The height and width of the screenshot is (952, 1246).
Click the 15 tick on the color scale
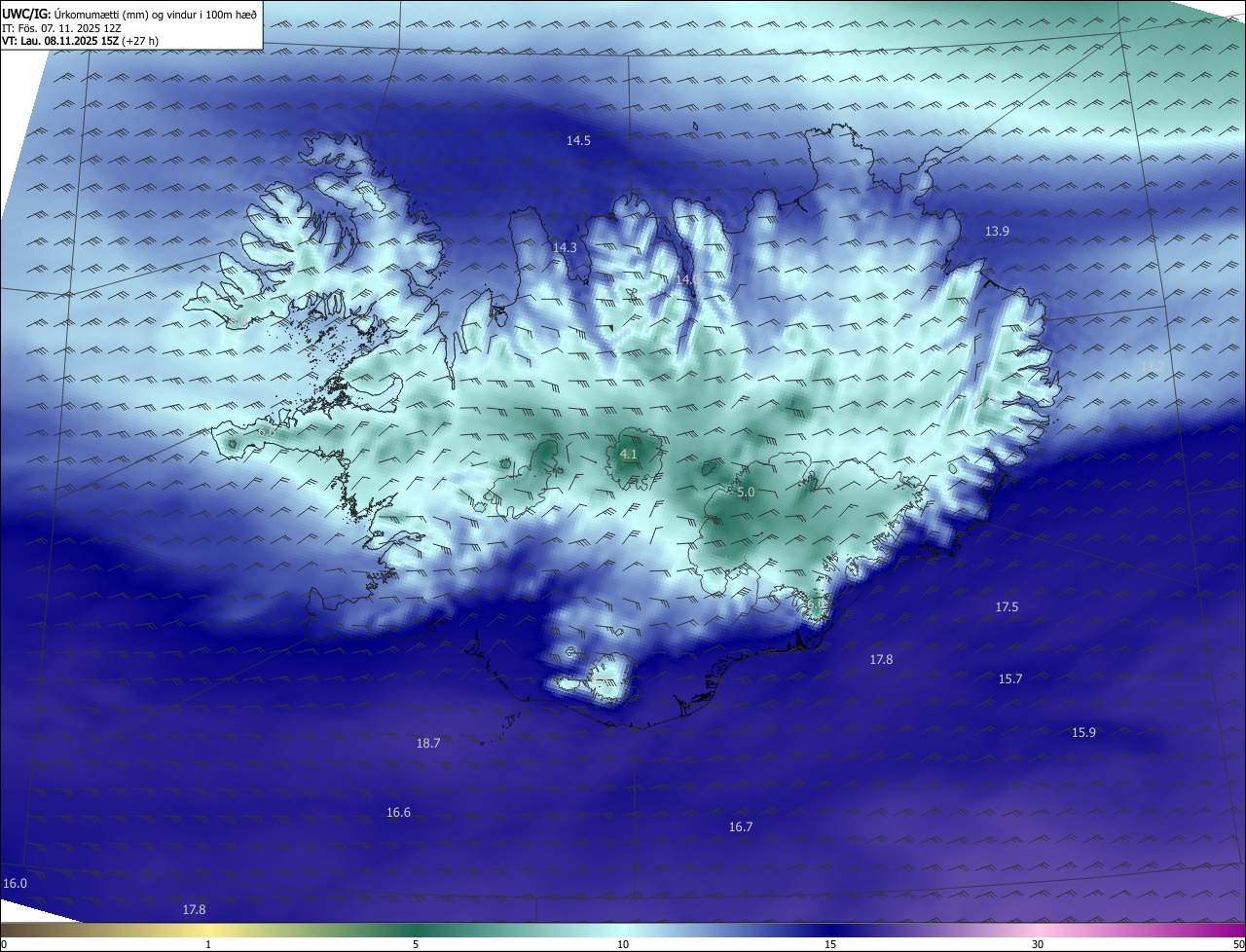point(830,944)
